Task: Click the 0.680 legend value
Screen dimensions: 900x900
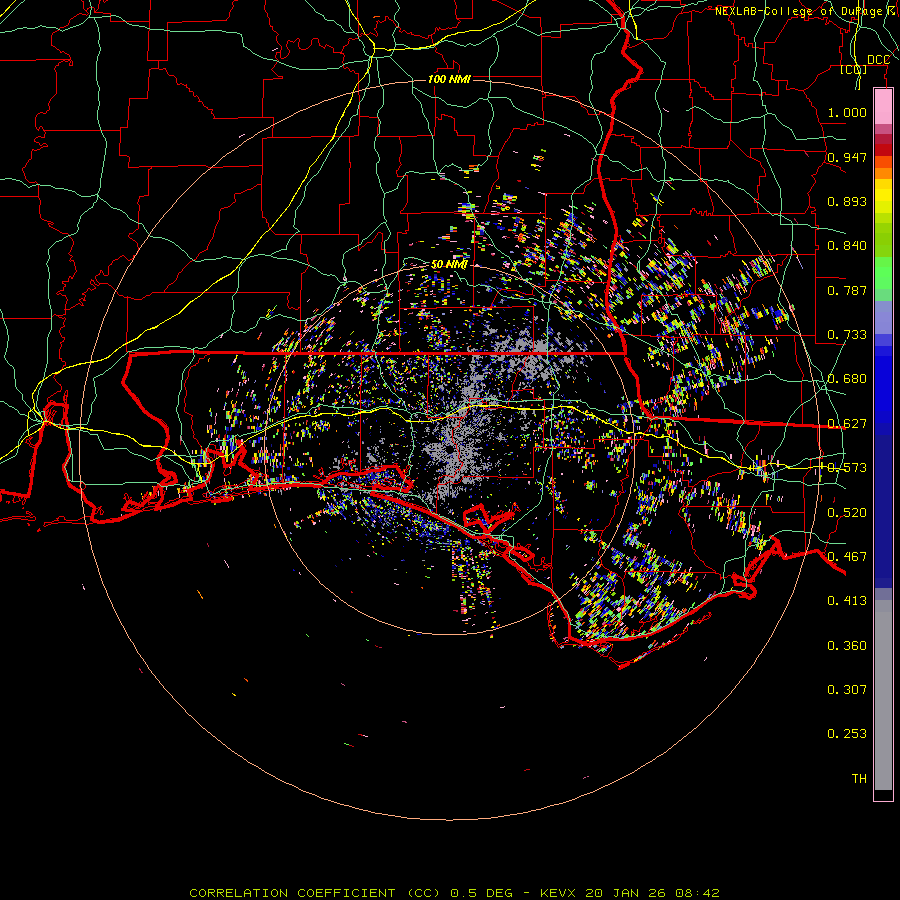Action: [847, 379]
